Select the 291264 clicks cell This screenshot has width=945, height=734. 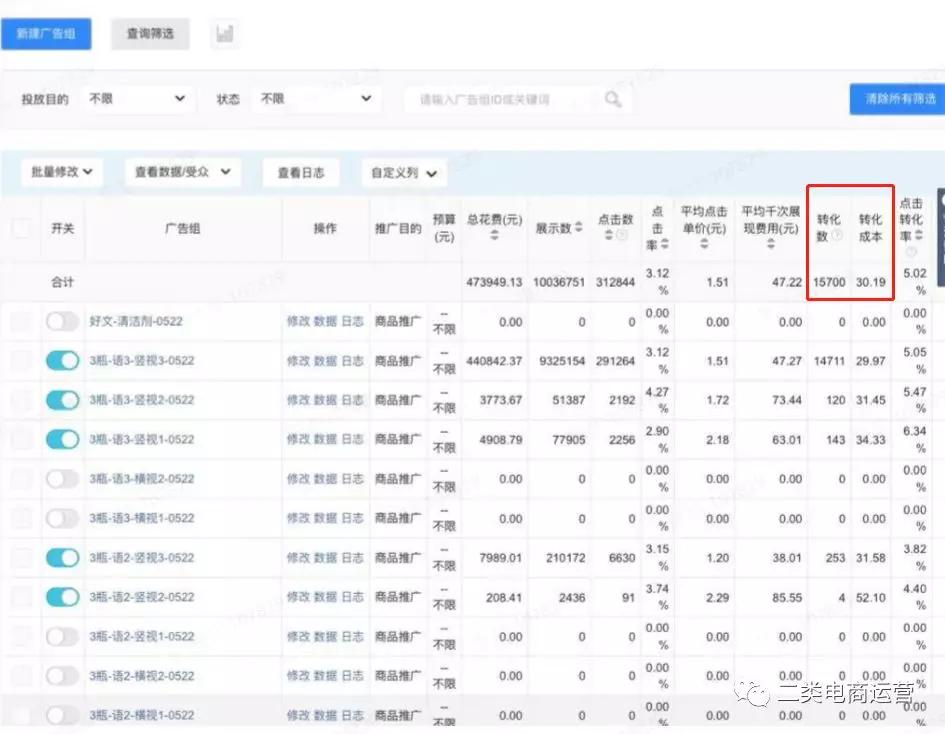(x=615, y=361)
